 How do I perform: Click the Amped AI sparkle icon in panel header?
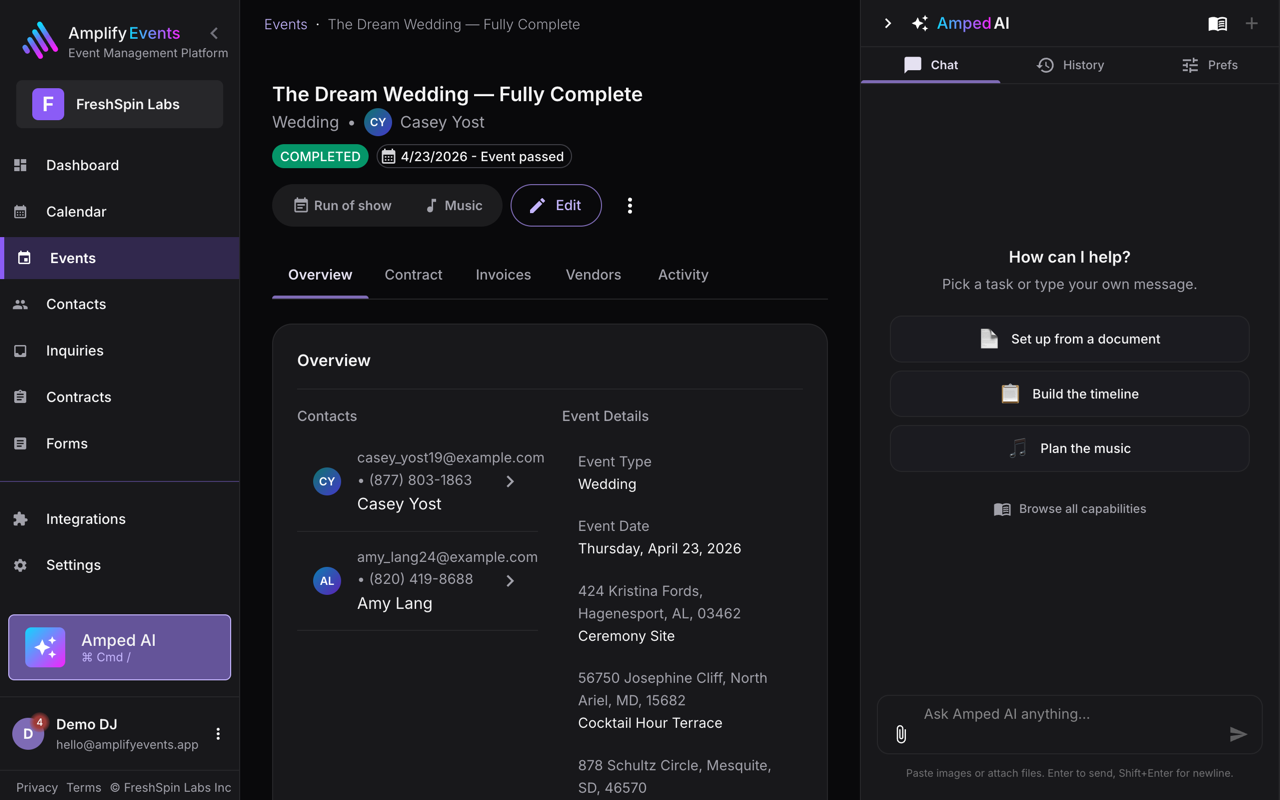920,23
